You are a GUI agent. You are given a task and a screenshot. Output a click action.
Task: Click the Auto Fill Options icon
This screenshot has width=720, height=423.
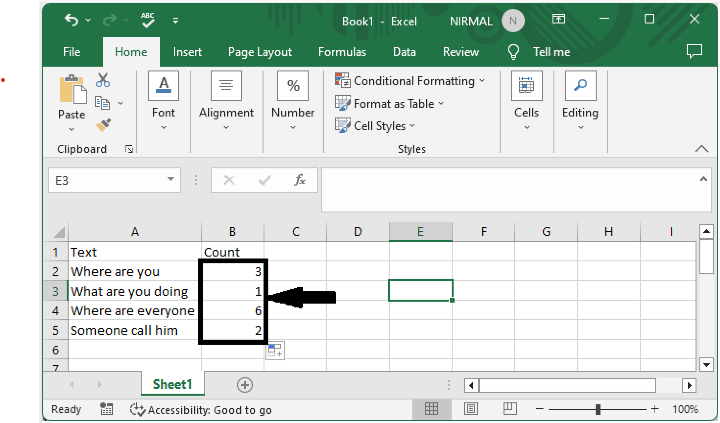click(275, 350)
